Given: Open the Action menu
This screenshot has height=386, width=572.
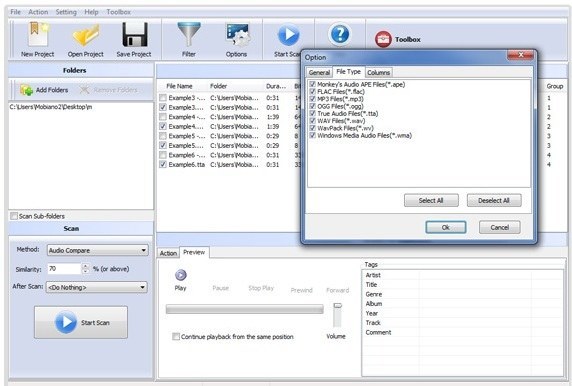Looking at the screenshot, I should click(x=38, y=12).
